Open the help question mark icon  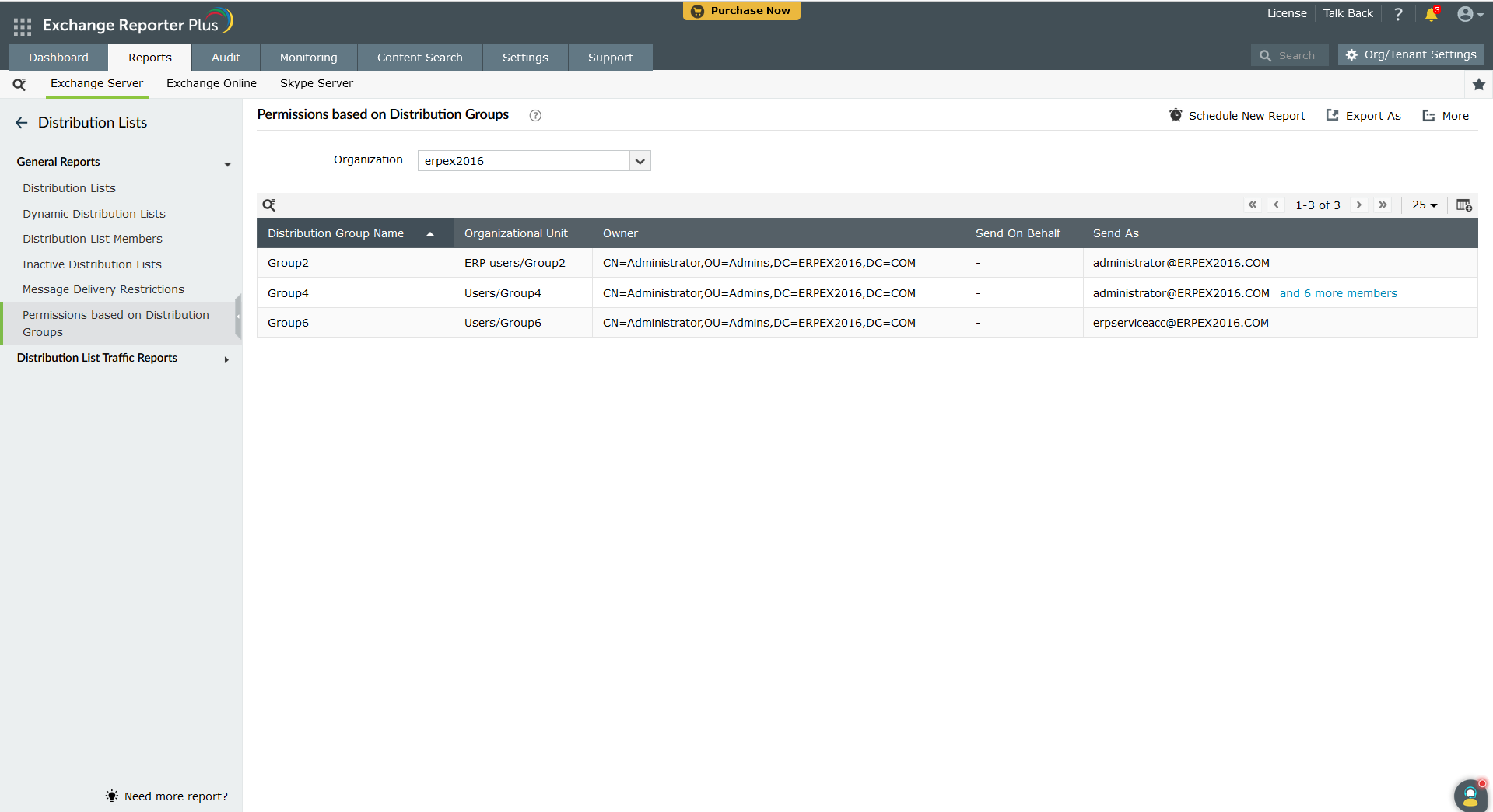tap(1398, 14)
